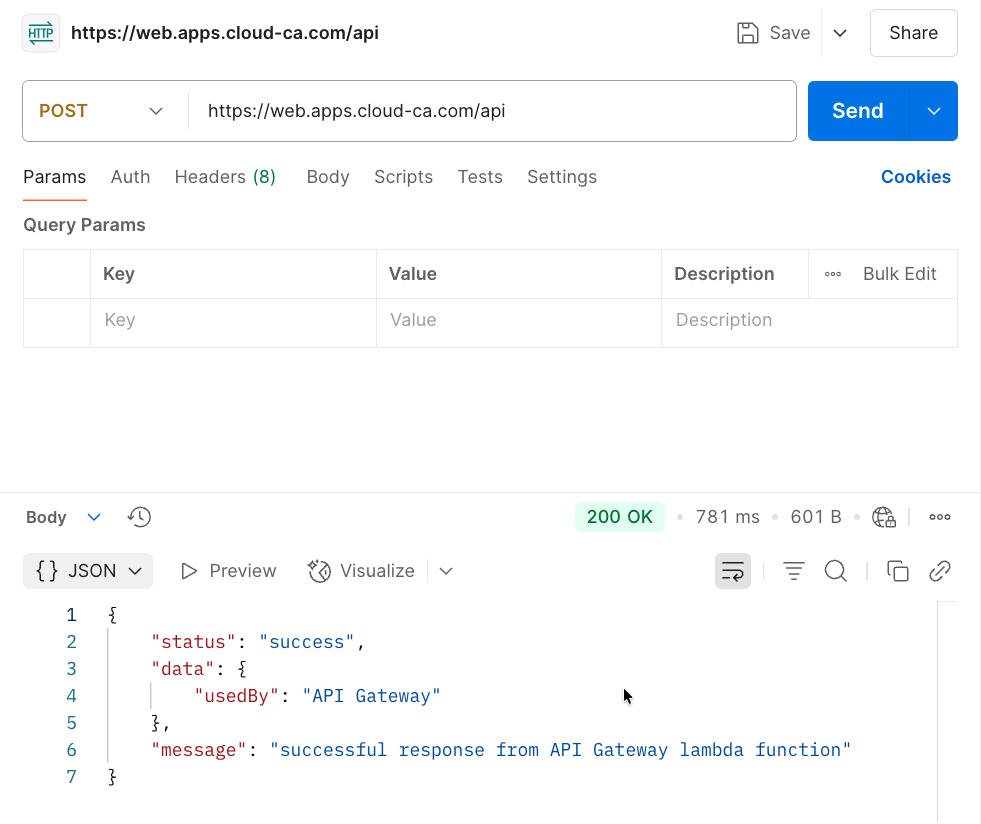The height and width of the screenshot is (824, 981).
Task: Expand the Save options arrow
Action: 840,33
